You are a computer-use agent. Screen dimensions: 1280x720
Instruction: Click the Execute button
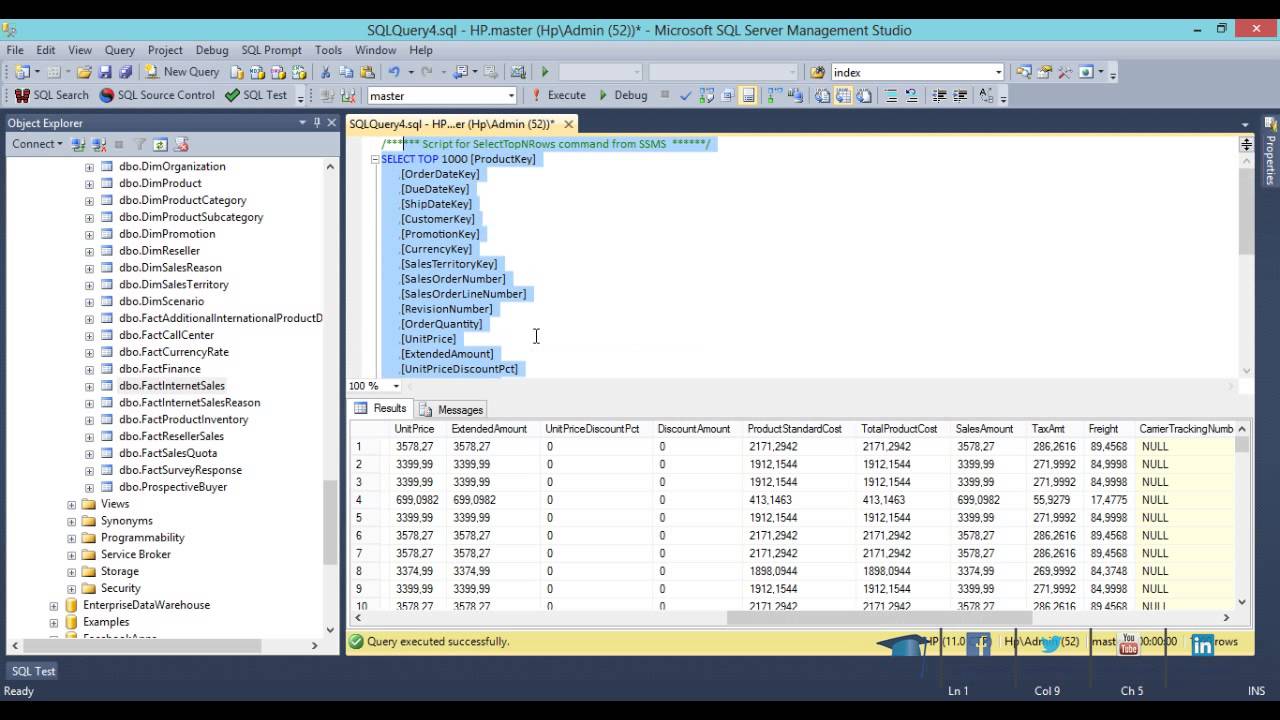[x=558, y=95]
